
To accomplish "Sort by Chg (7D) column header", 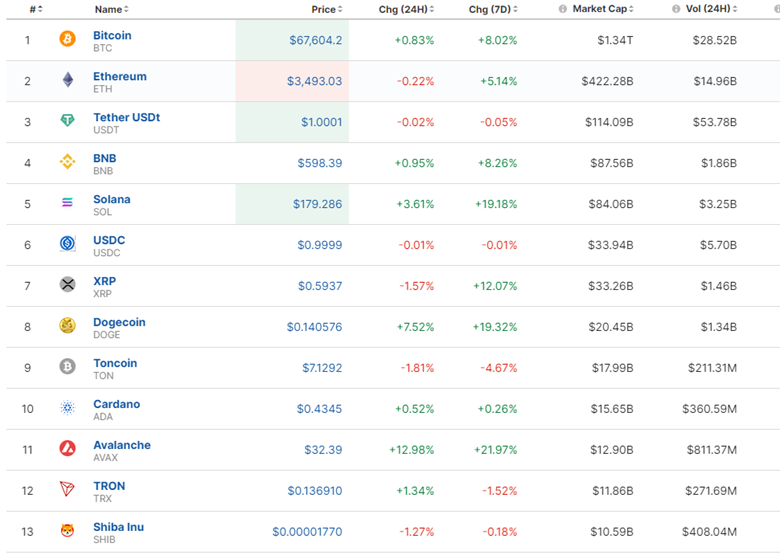I will pyautogui.click(x=493, y=9).
